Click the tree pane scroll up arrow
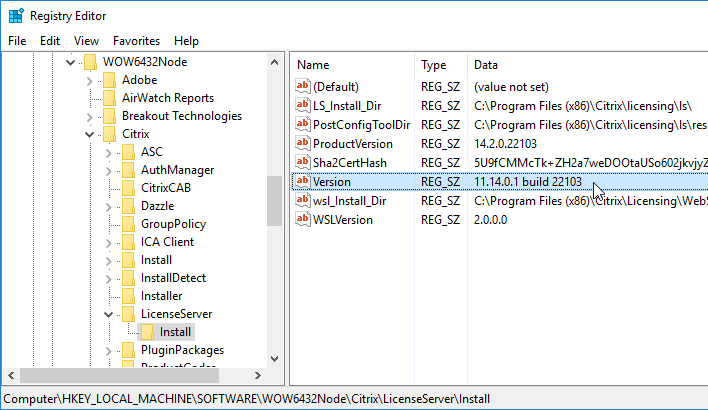This screenshot has height=410, width=708. click(x=275, y=62)
